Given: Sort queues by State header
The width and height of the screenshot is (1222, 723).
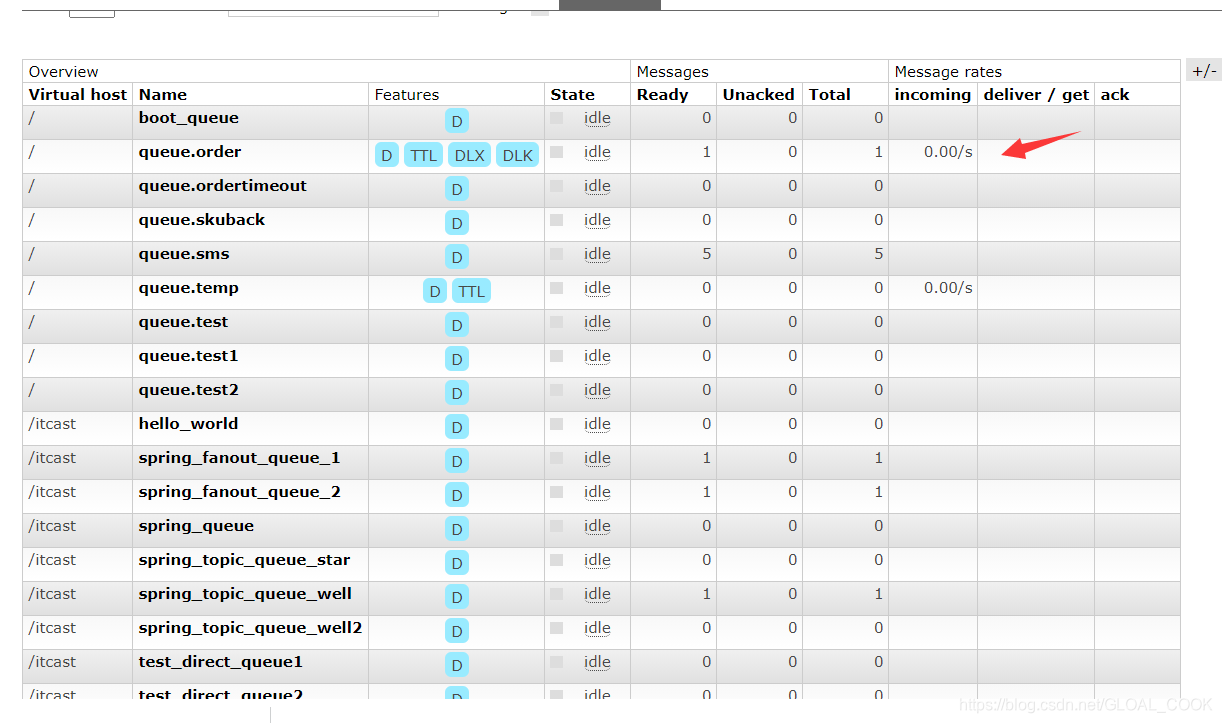Looking at the screenshot, I should point(573,94).
